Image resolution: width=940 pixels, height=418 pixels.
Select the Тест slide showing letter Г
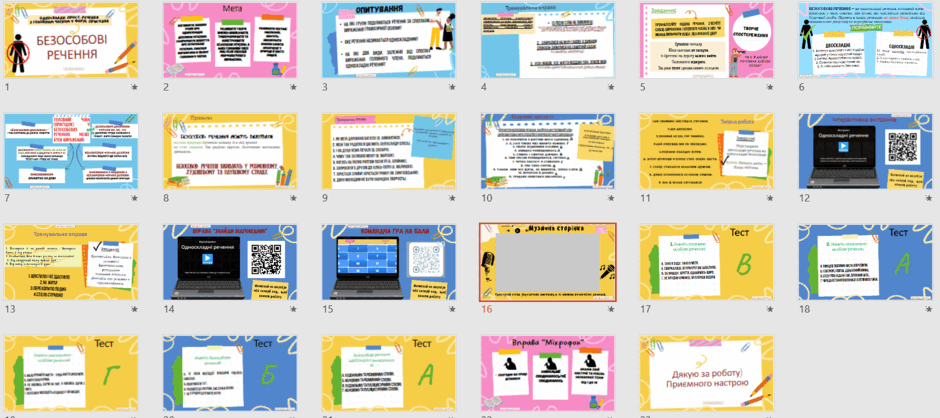[71, 373]
